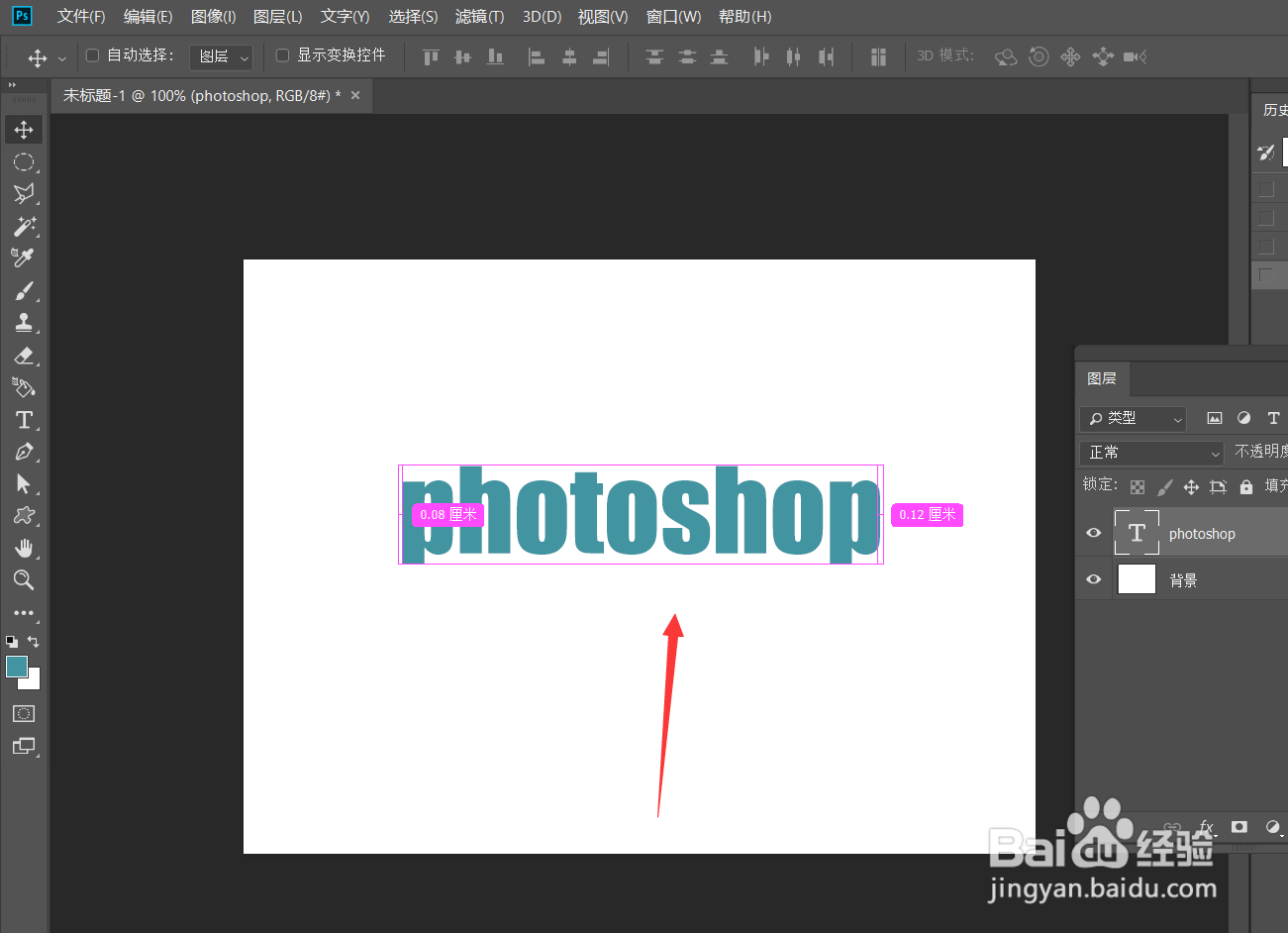The image size is (1288, 933).
Task: Open the 文件(F) menu
Action: tap(81, 17)
